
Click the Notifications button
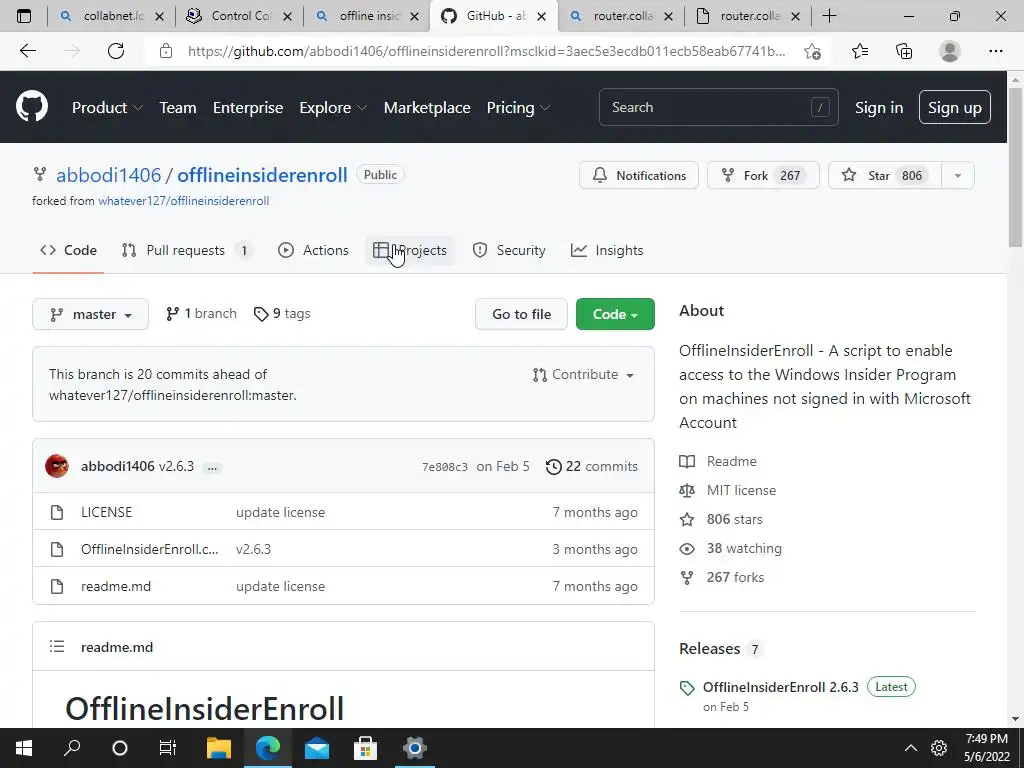pyautogui.click(x=639, y=175)
